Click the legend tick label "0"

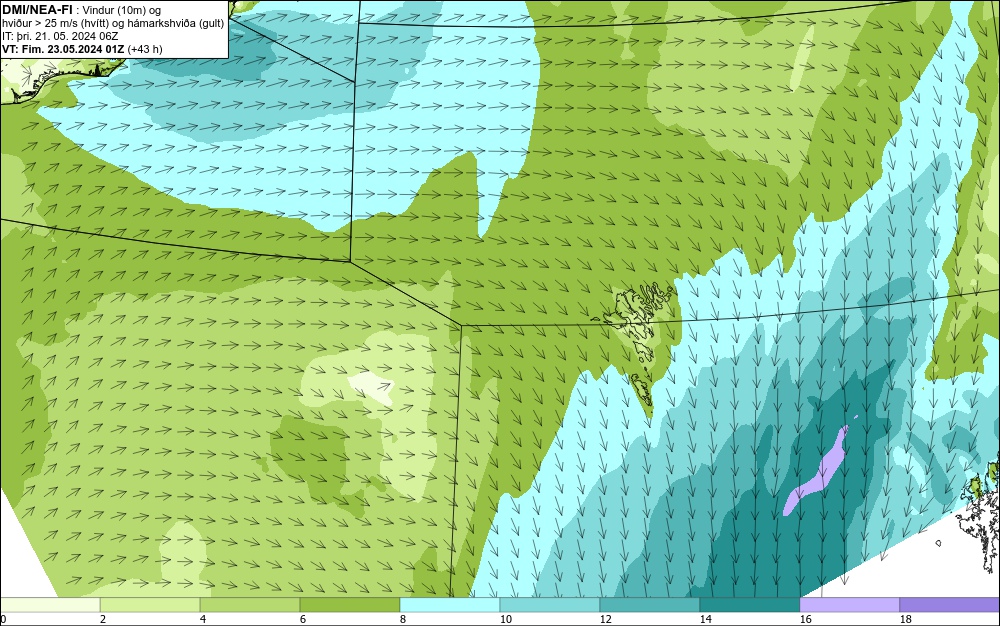point(3,619)
